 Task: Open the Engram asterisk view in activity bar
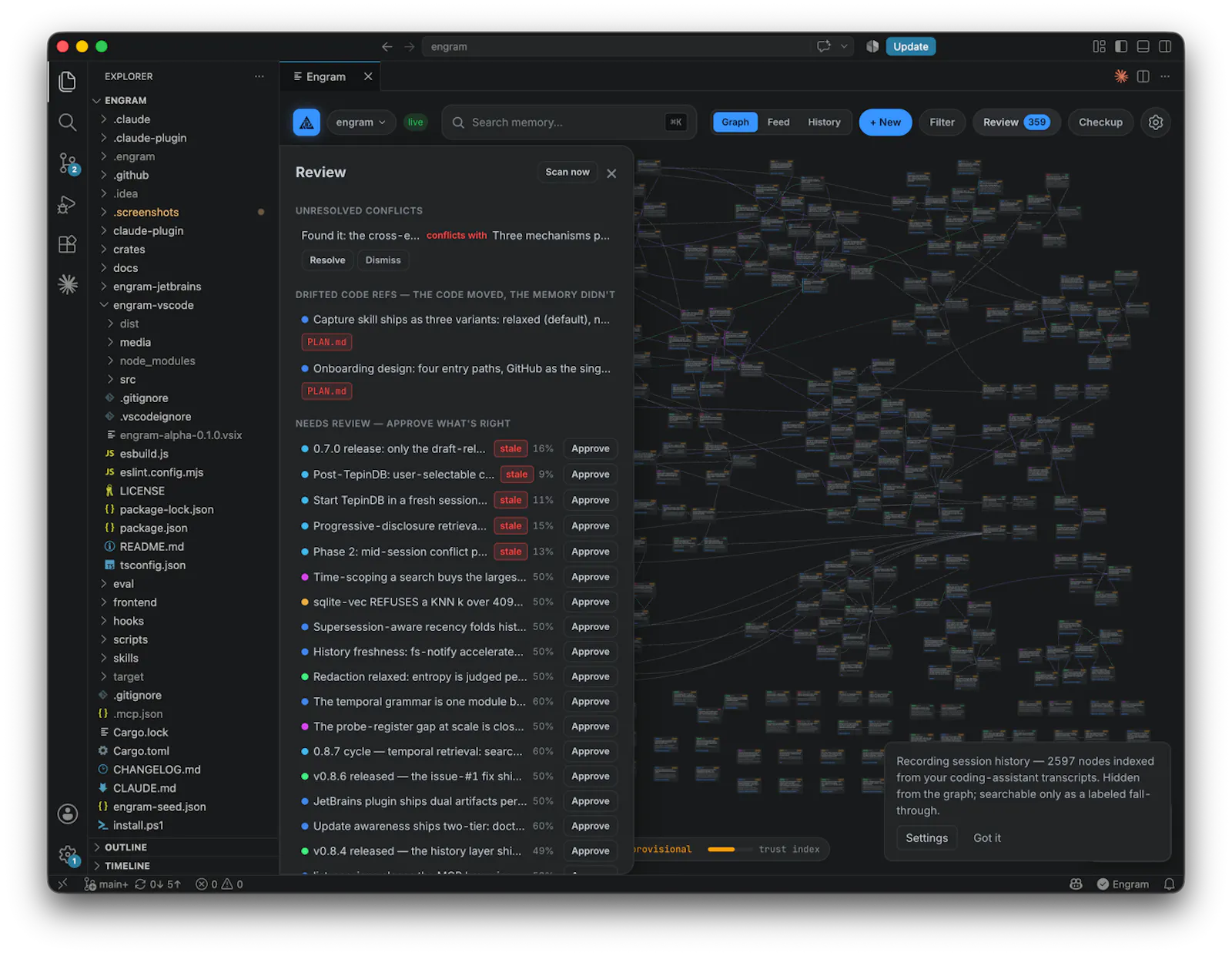(68, 284)
